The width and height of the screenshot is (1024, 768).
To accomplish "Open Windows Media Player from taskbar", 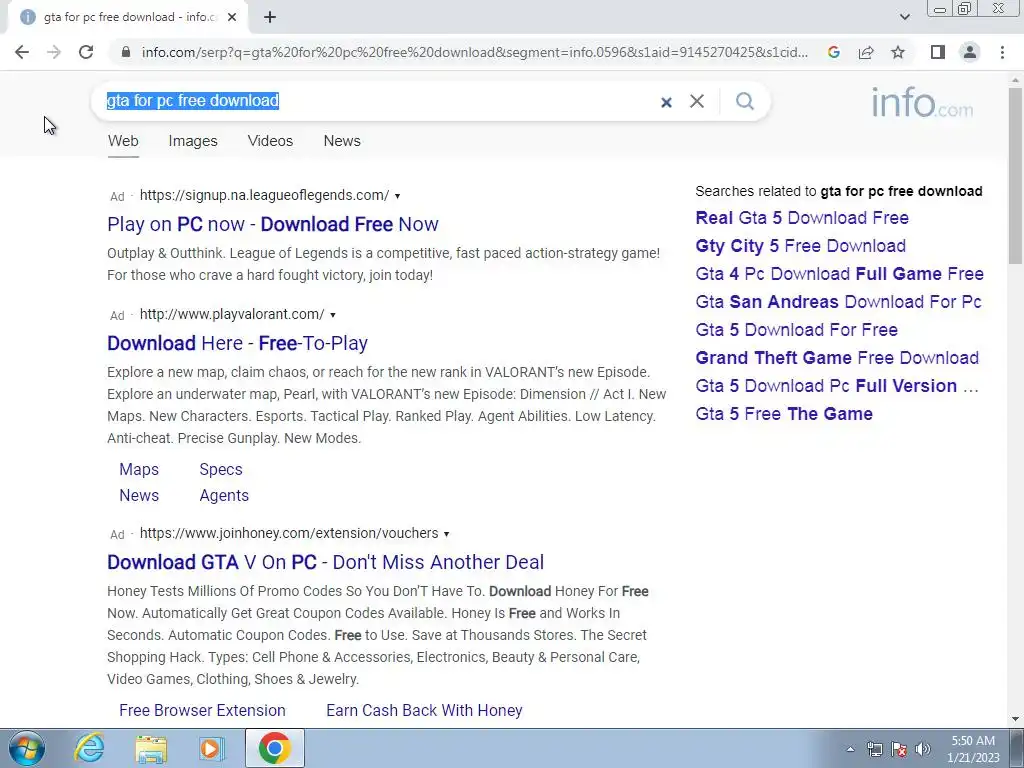I will coord(212,748).
